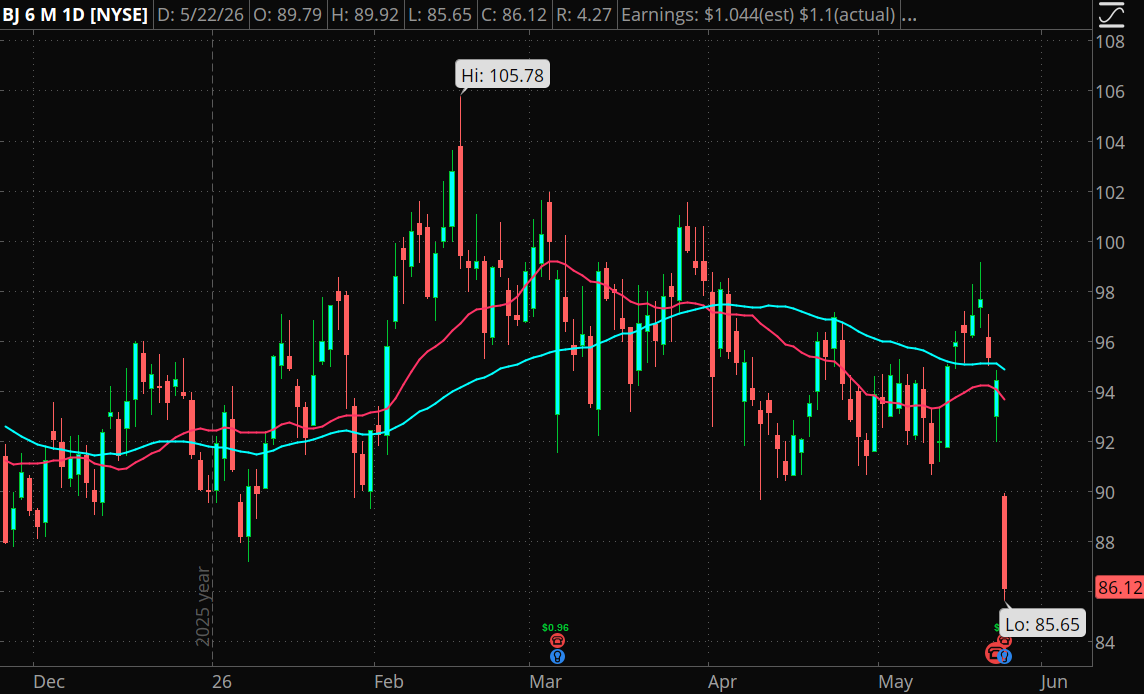1144x694 pixels.
Task: Open the red phone conference call icon near March
Action: [x=557, y=641]
